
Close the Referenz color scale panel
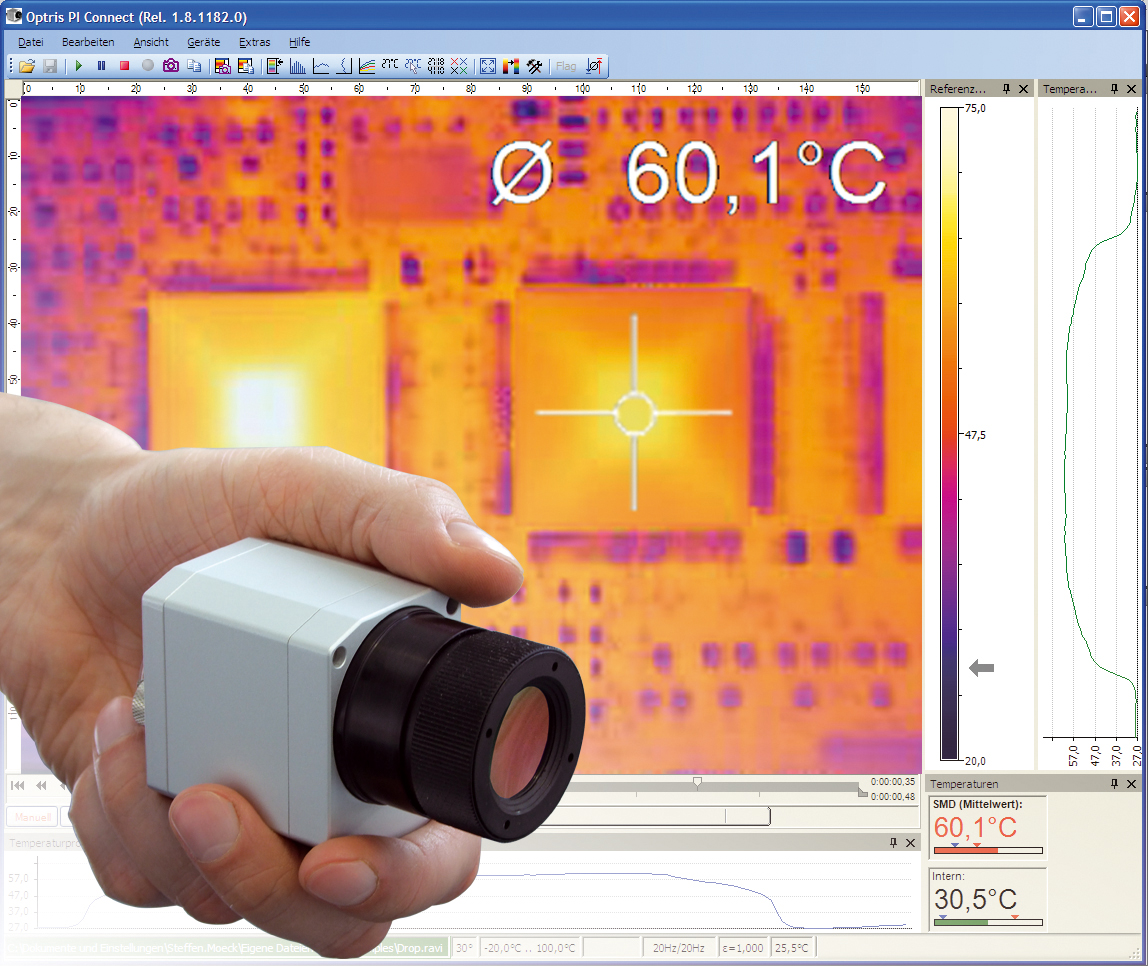pyautogui.click(x=1023, y=89)
